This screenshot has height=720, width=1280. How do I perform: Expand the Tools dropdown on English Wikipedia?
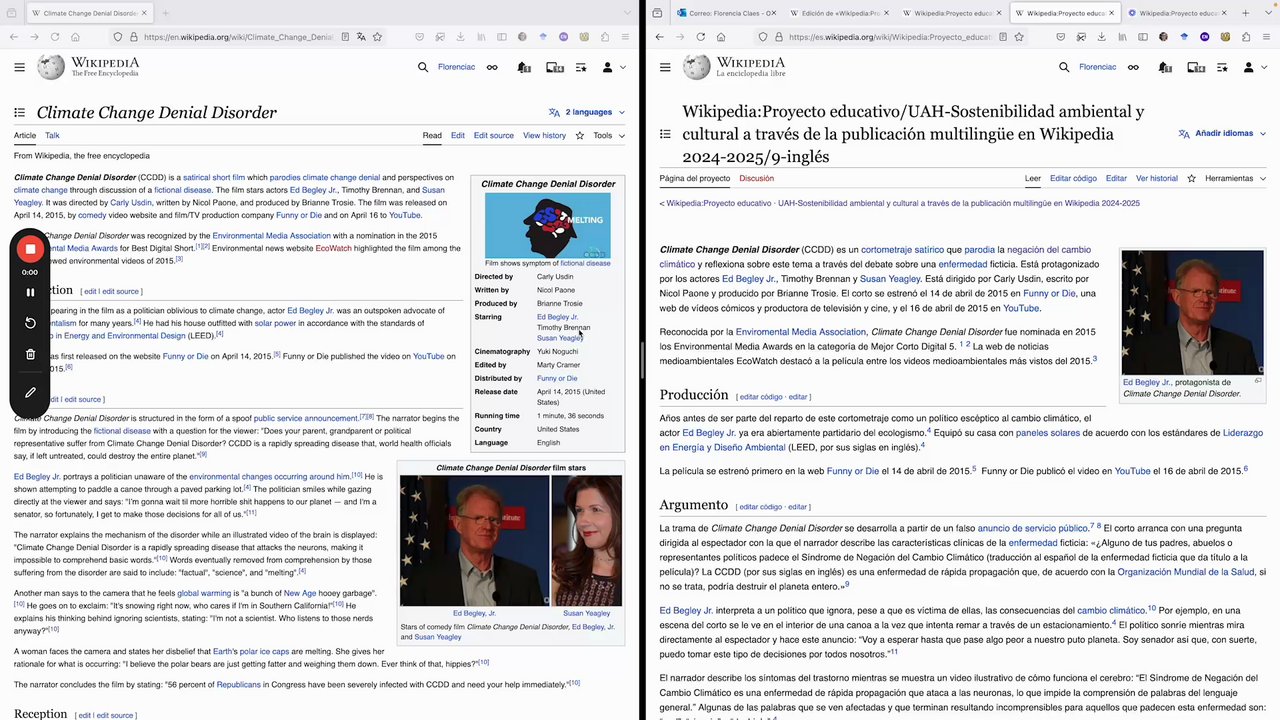coord(609,135)
